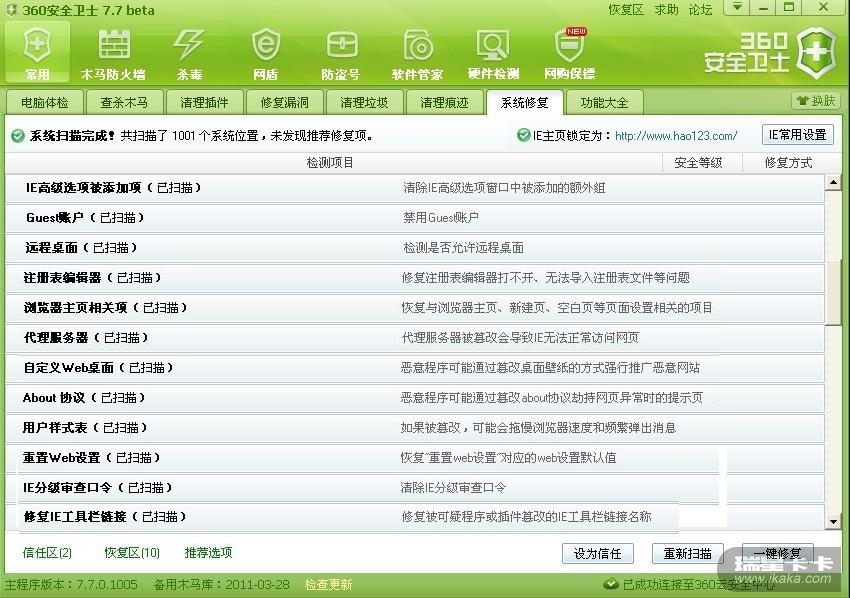
Task: Select the IE高级选项被添加项 row
Action: pos(415,188)
